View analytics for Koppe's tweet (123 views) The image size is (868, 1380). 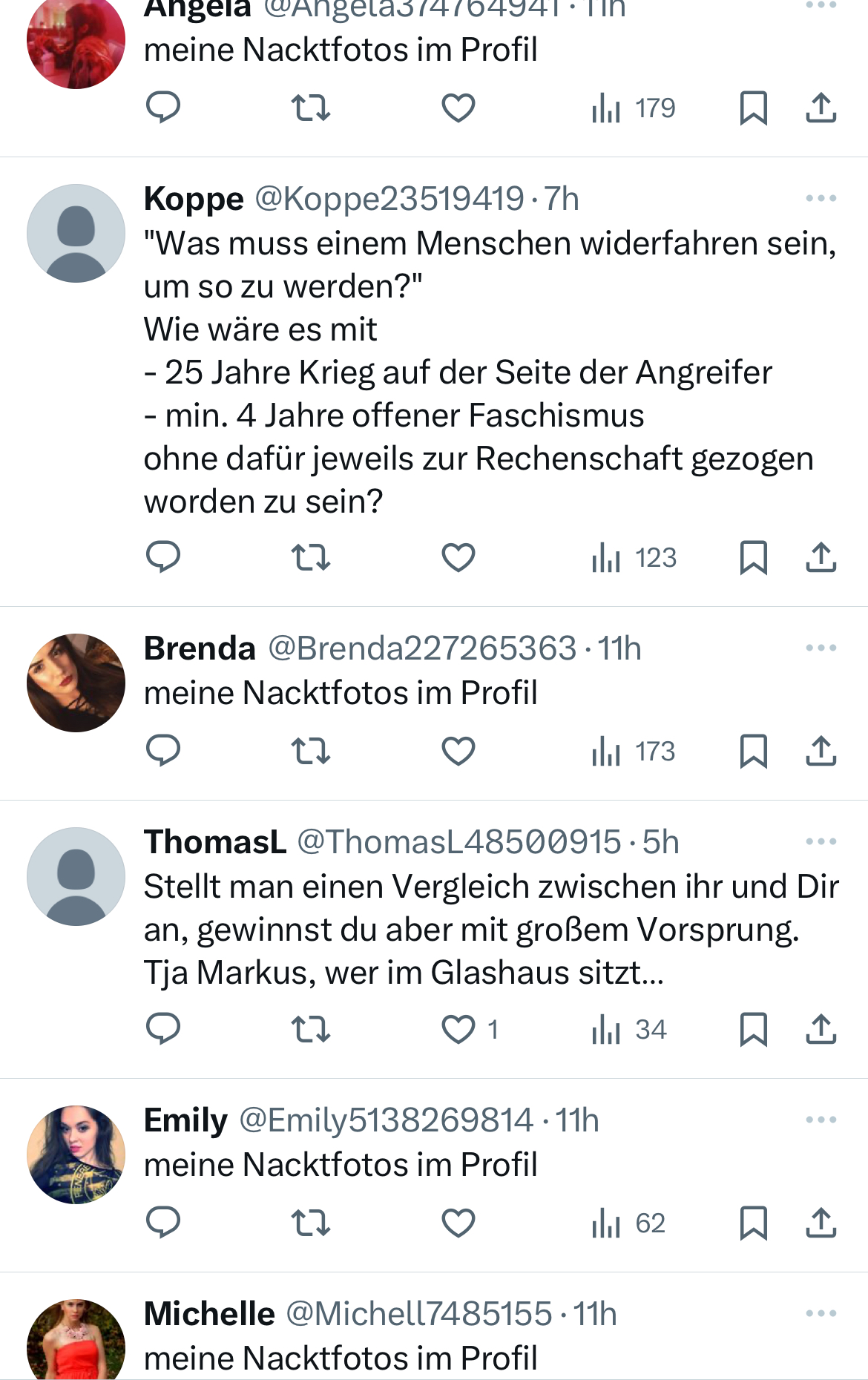pyautogui.click(x=634, y=557)
